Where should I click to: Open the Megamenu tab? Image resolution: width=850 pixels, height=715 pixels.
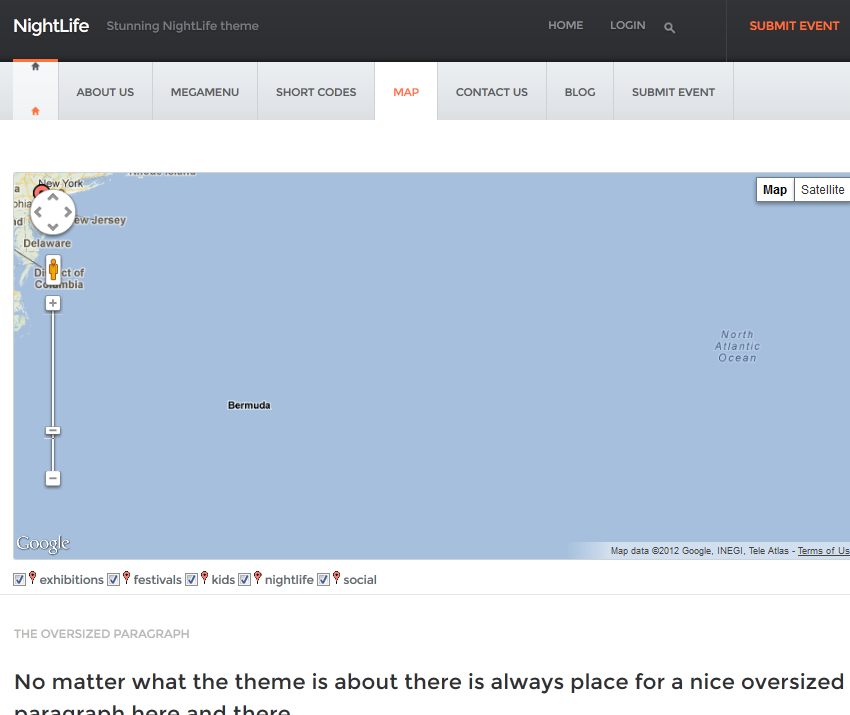(x=205, y=92)
